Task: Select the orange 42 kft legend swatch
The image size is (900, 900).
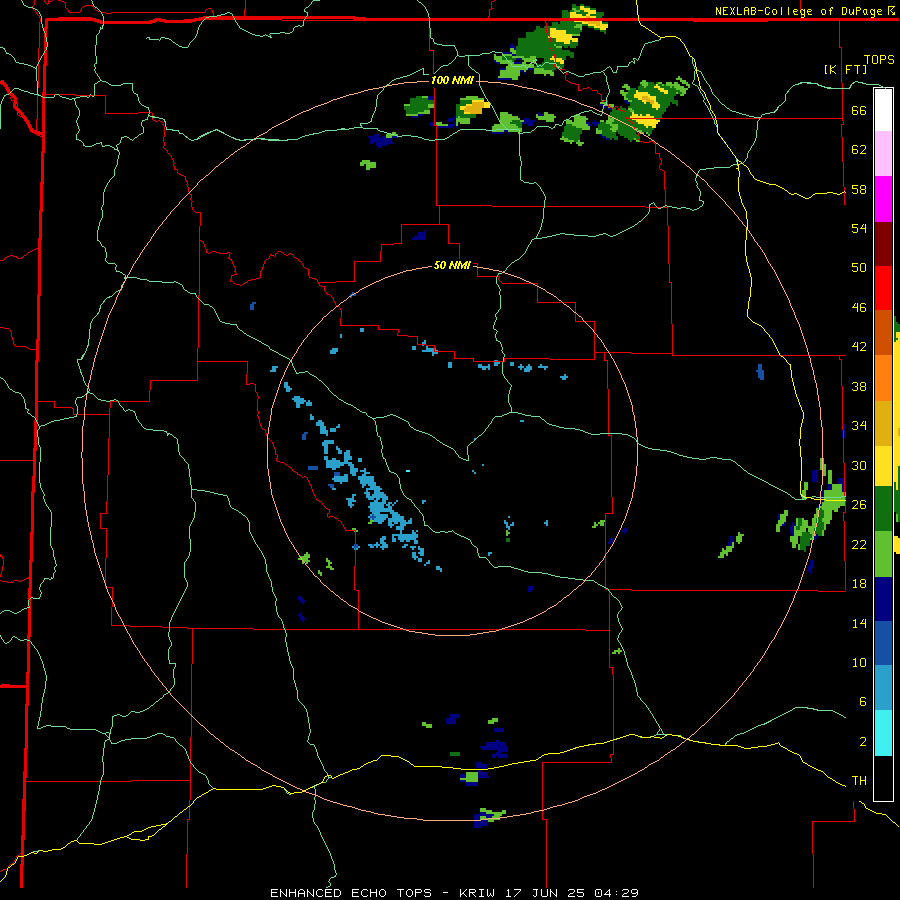Action: click(883, 378)
